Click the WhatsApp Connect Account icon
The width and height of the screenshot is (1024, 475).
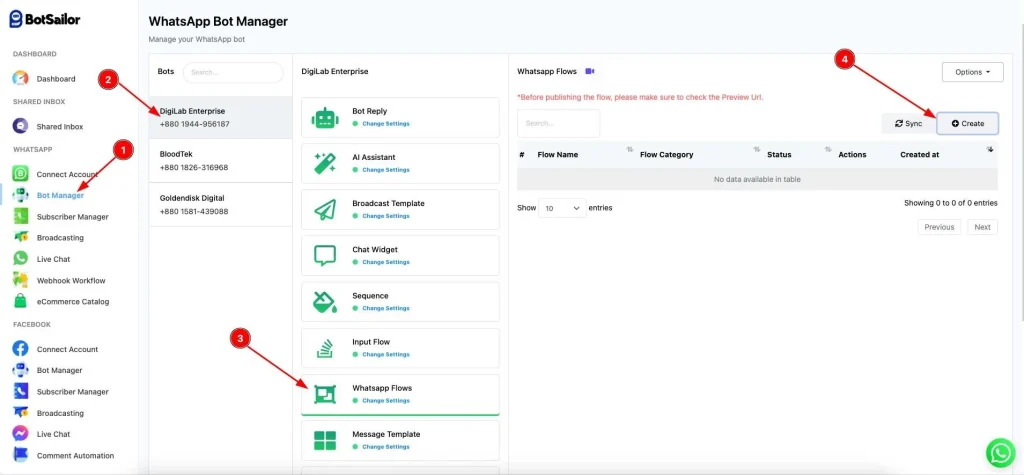(x=20, y=174)
